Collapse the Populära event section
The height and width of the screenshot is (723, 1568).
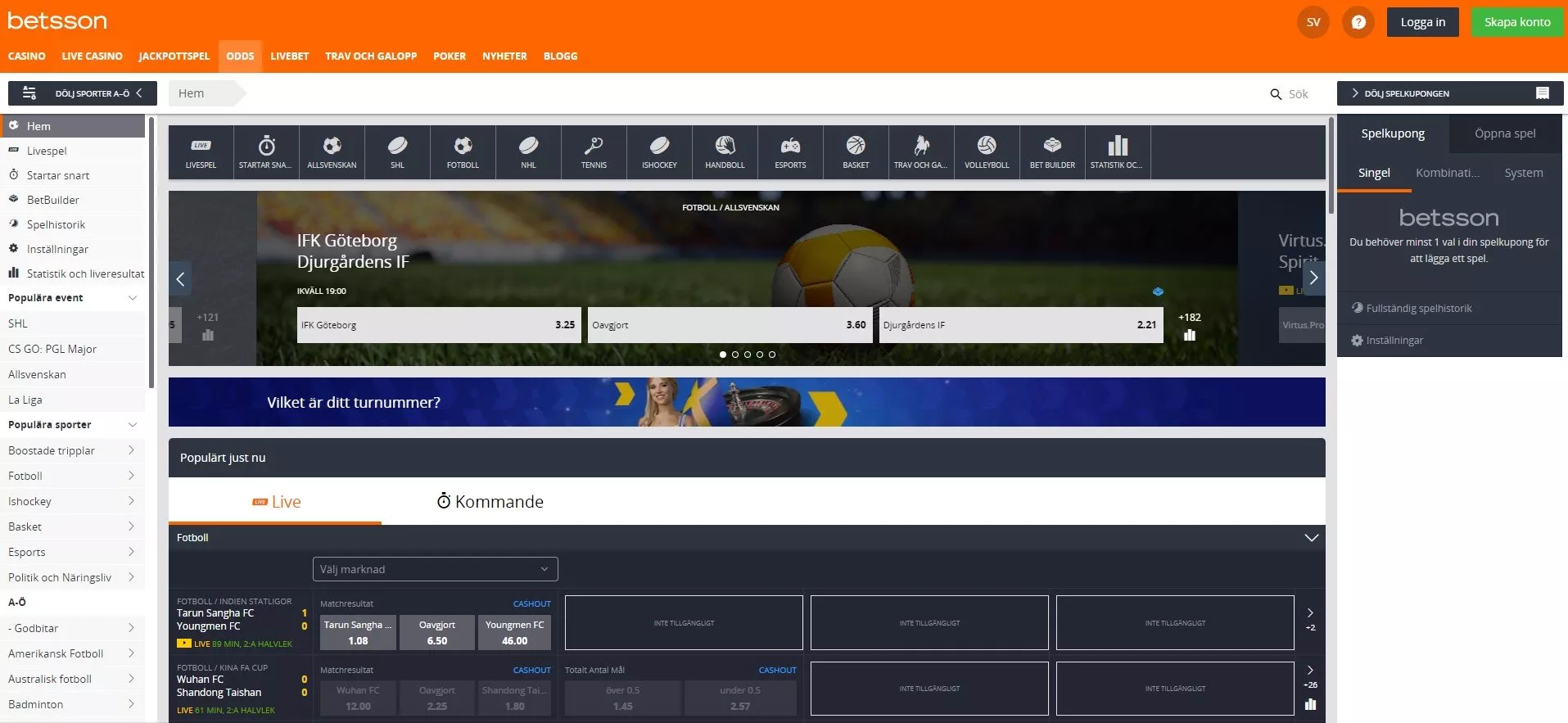click(x=133, y=298)
